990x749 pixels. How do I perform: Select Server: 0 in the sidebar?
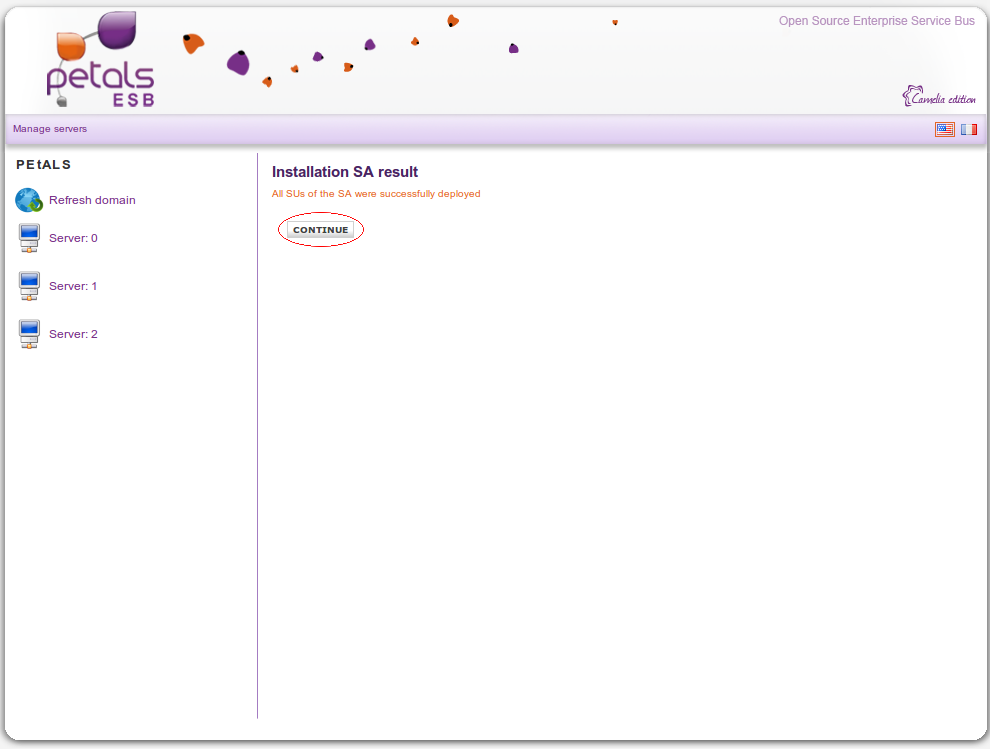tap(73, 238)
